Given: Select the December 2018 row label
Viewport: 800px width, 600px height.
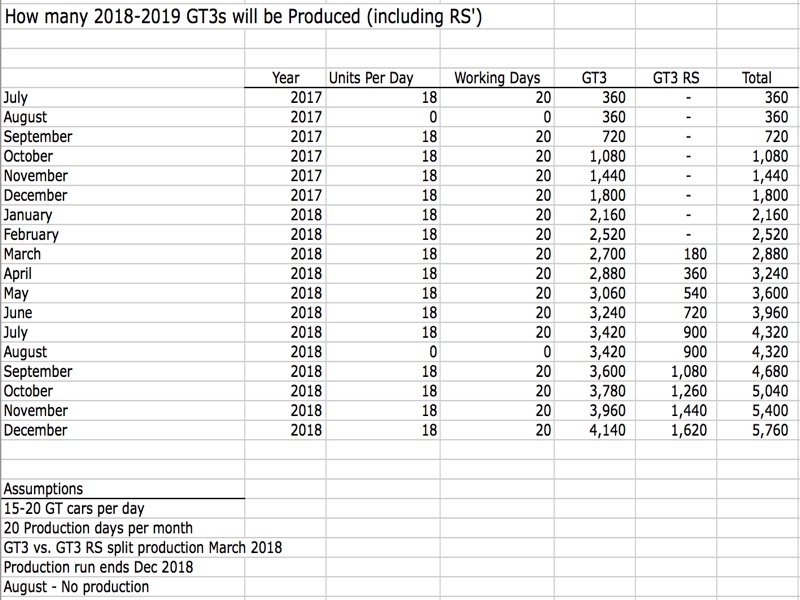Looking at the screenshot, I should pos(35,430).
